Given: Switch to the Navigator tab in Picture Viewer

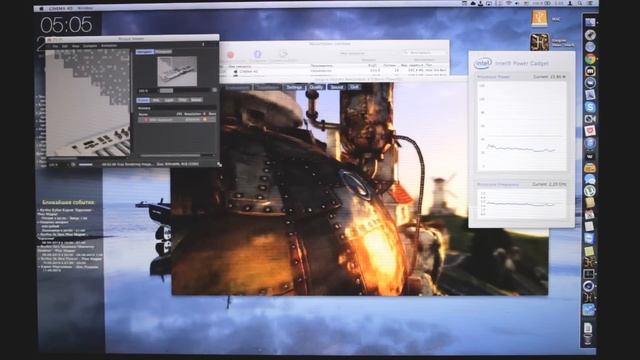Looking at the screenshot, I should click(144, 52).
